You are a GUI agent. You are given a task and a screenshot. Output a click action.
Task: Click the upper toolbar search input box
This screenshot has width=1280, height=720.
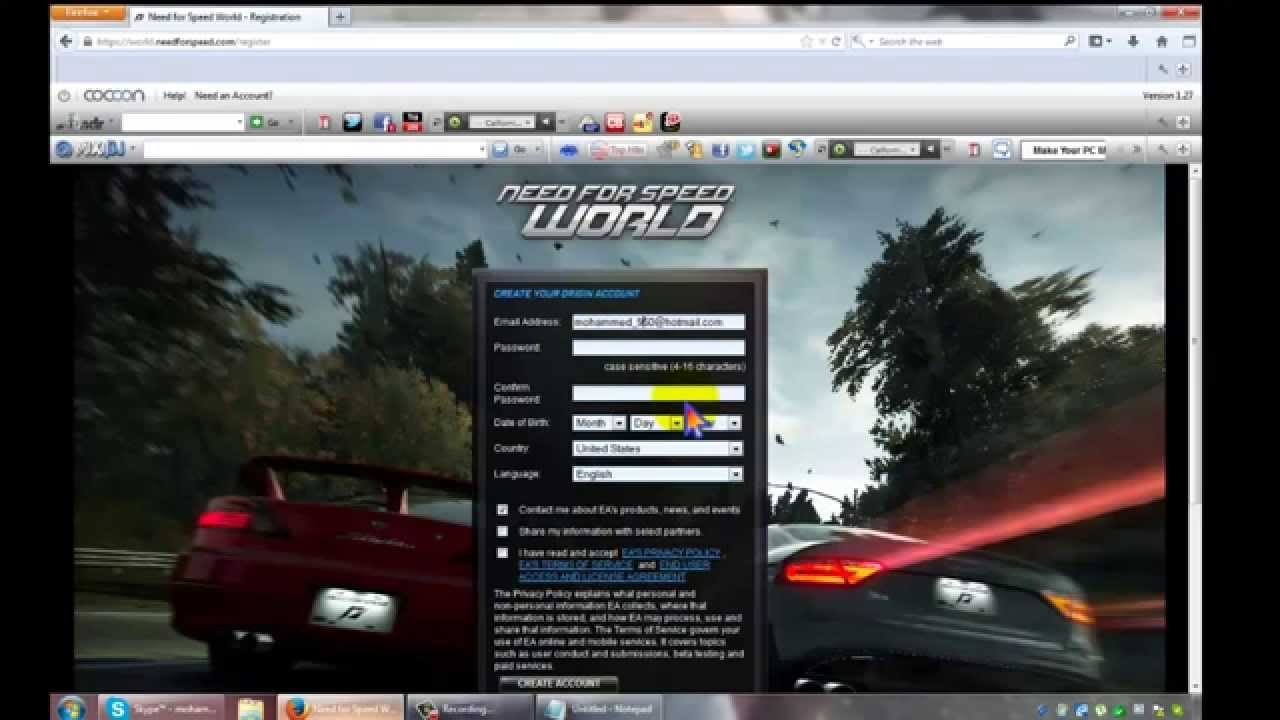click(x=183, y=122)
